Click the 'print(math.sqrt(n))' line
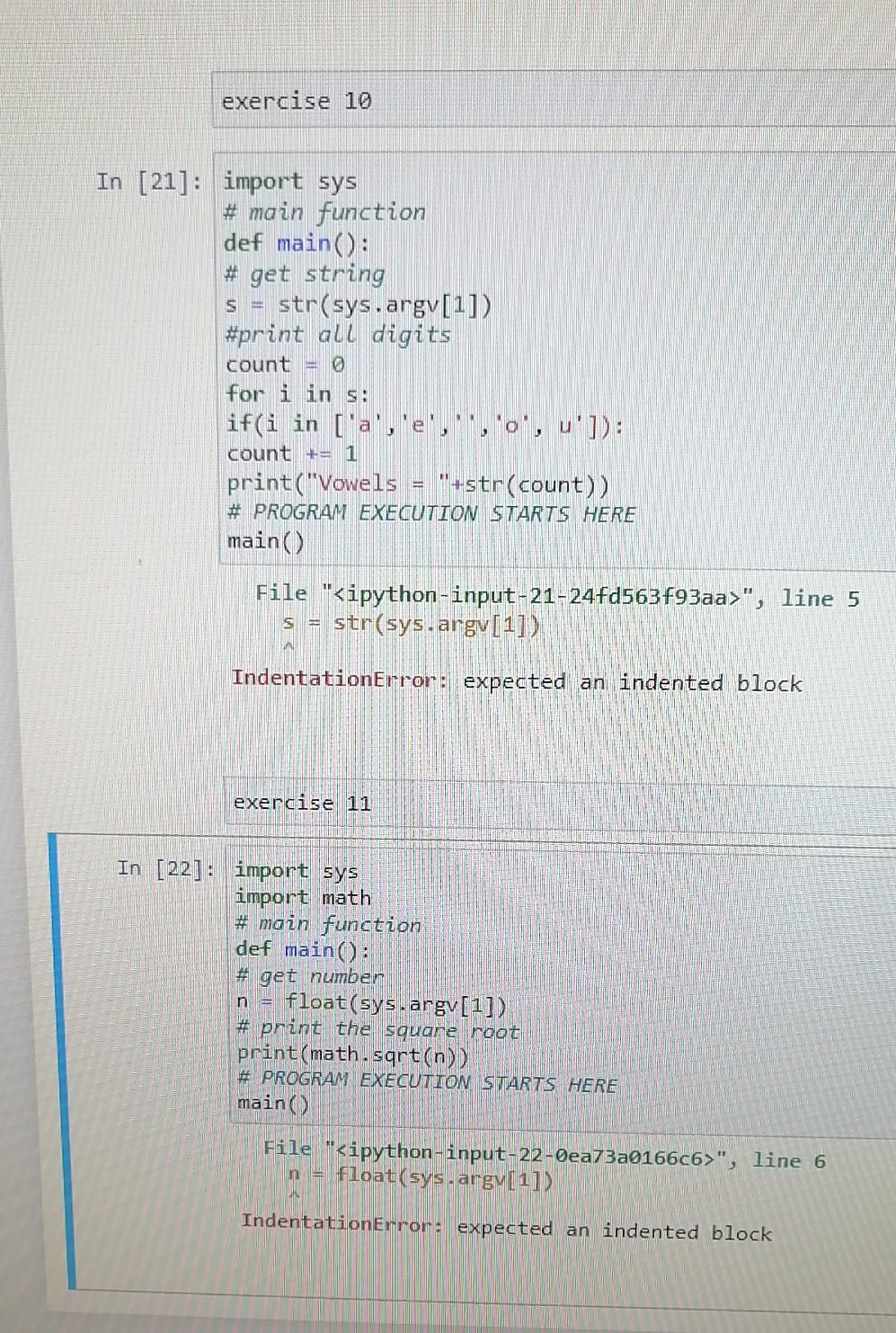The image size is (896, 1333). [x=353, y=1053]
